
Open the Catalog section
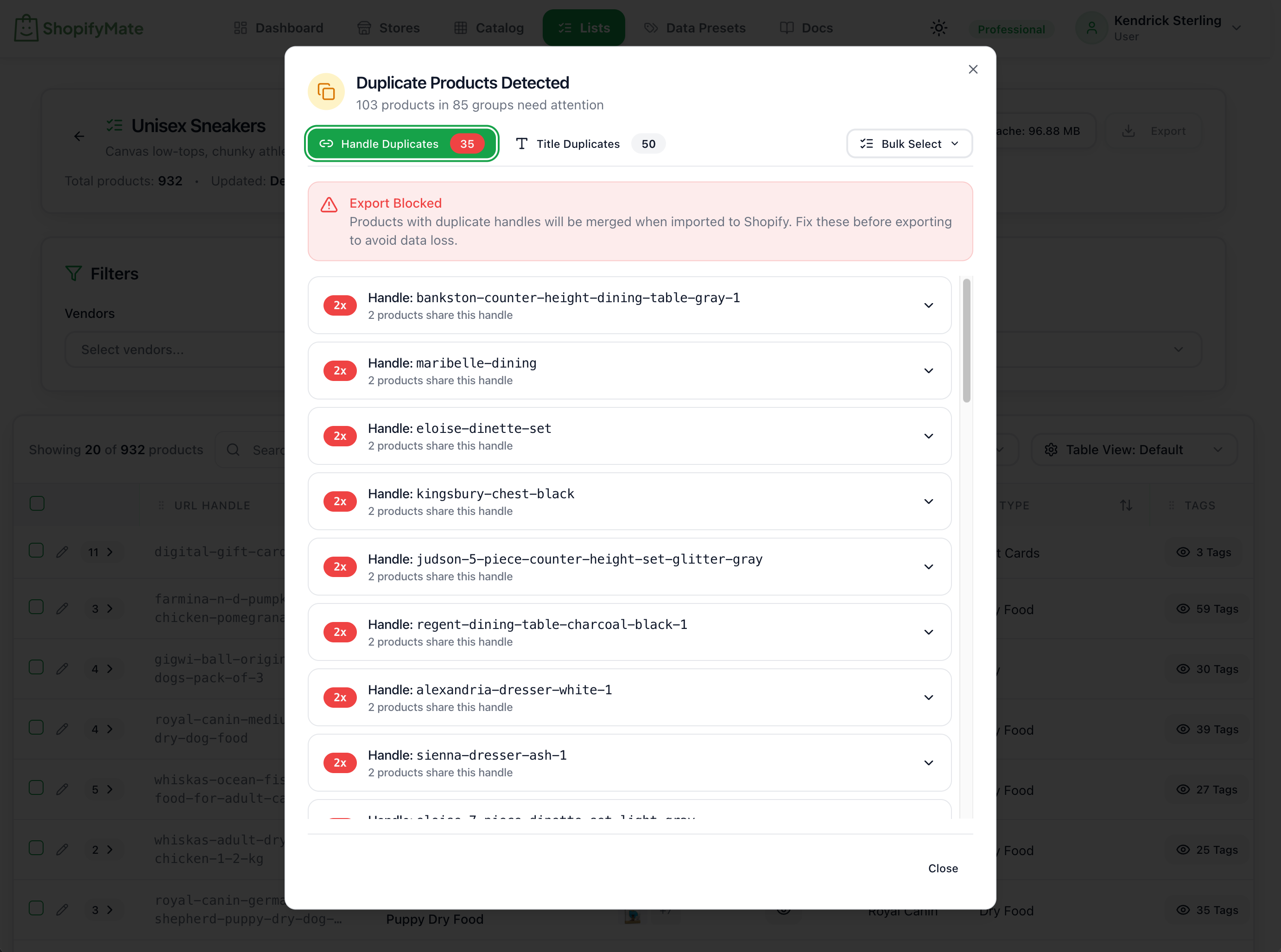488,27
